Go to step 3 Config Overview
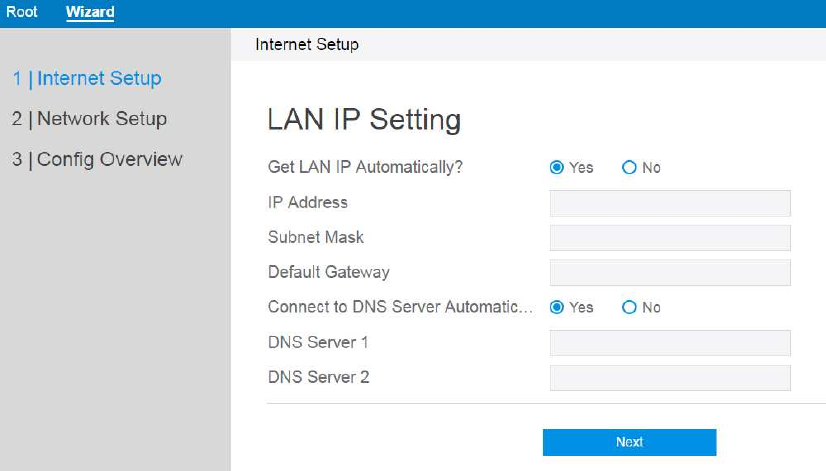The width and height of the screenshot is (826, 471). (x=97, y=159)
